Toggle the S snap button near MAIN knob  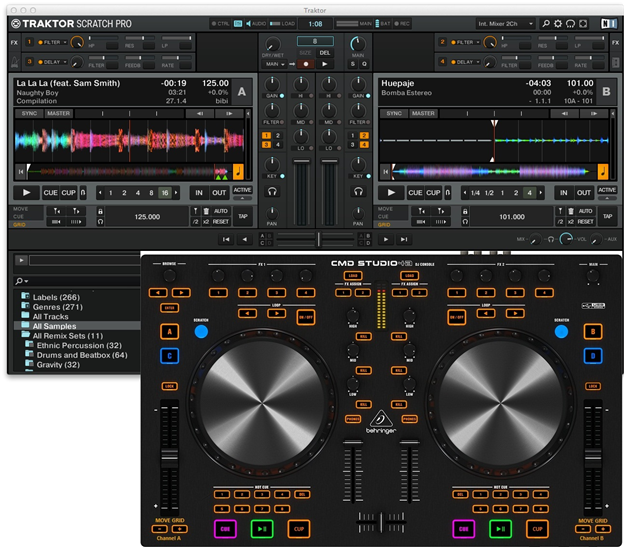353,64
